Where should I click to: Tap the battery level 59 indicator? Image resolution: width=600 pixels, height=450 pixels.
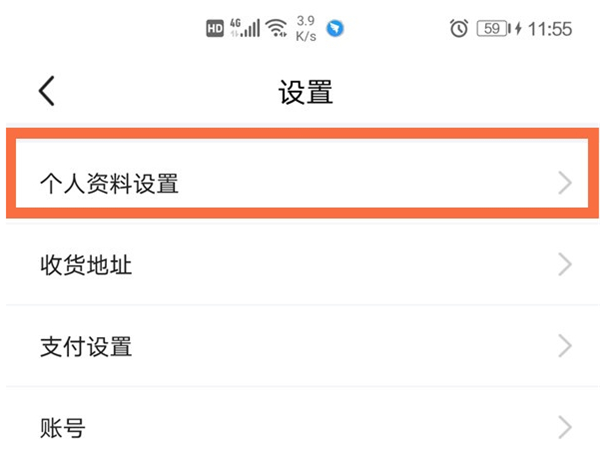492,29
